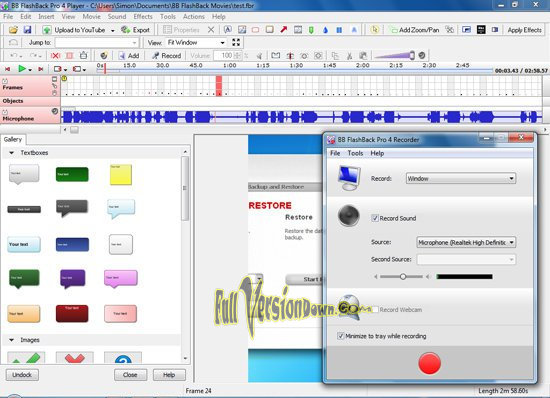Click the Help button under the Gallery
The width and height of the screenshot is (550, 398).
click(x=169, y=375)
